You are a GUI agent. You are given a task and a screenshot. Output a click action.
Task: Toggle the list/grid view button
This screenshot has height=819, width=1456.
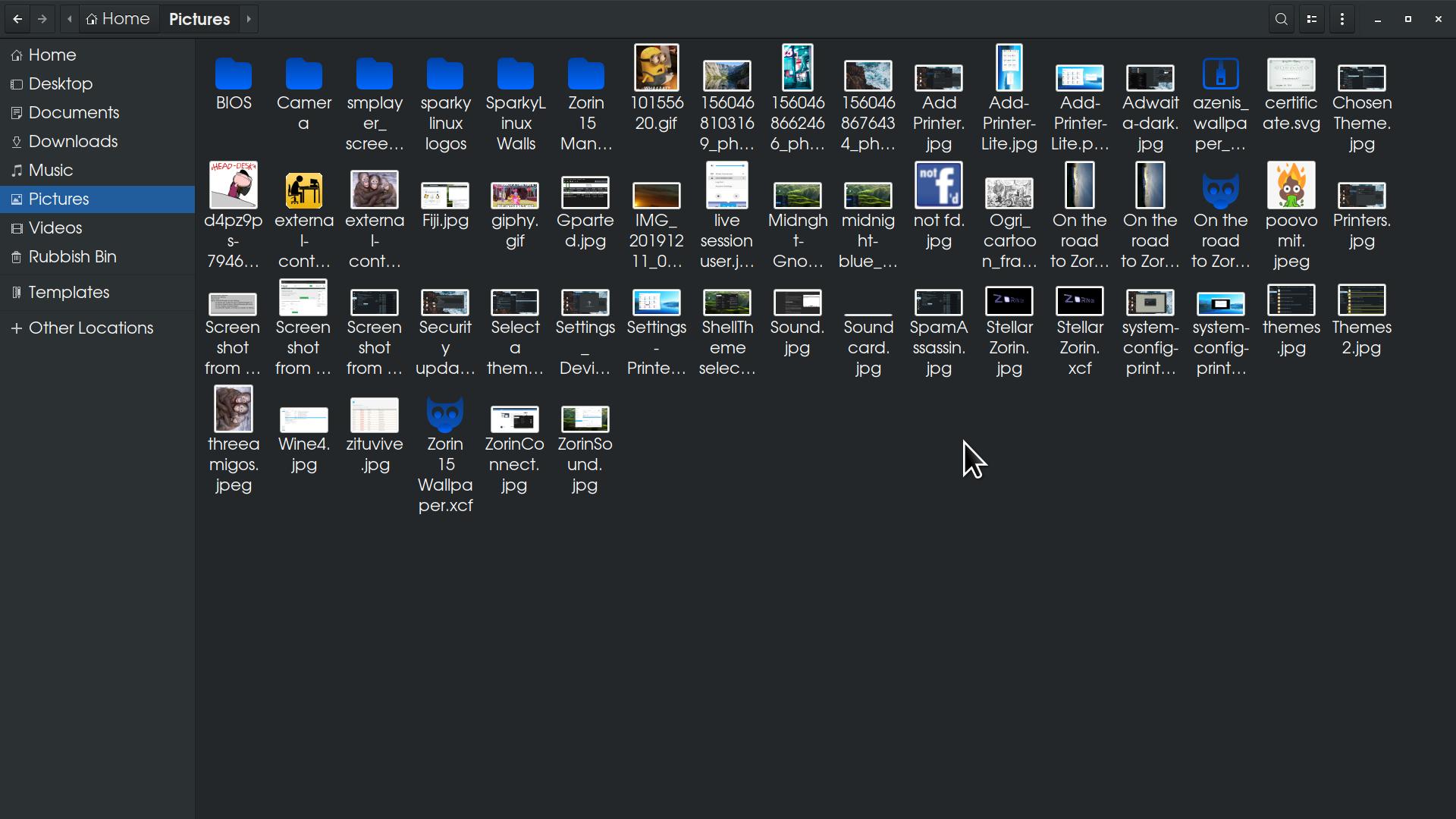coord(1312,19)
